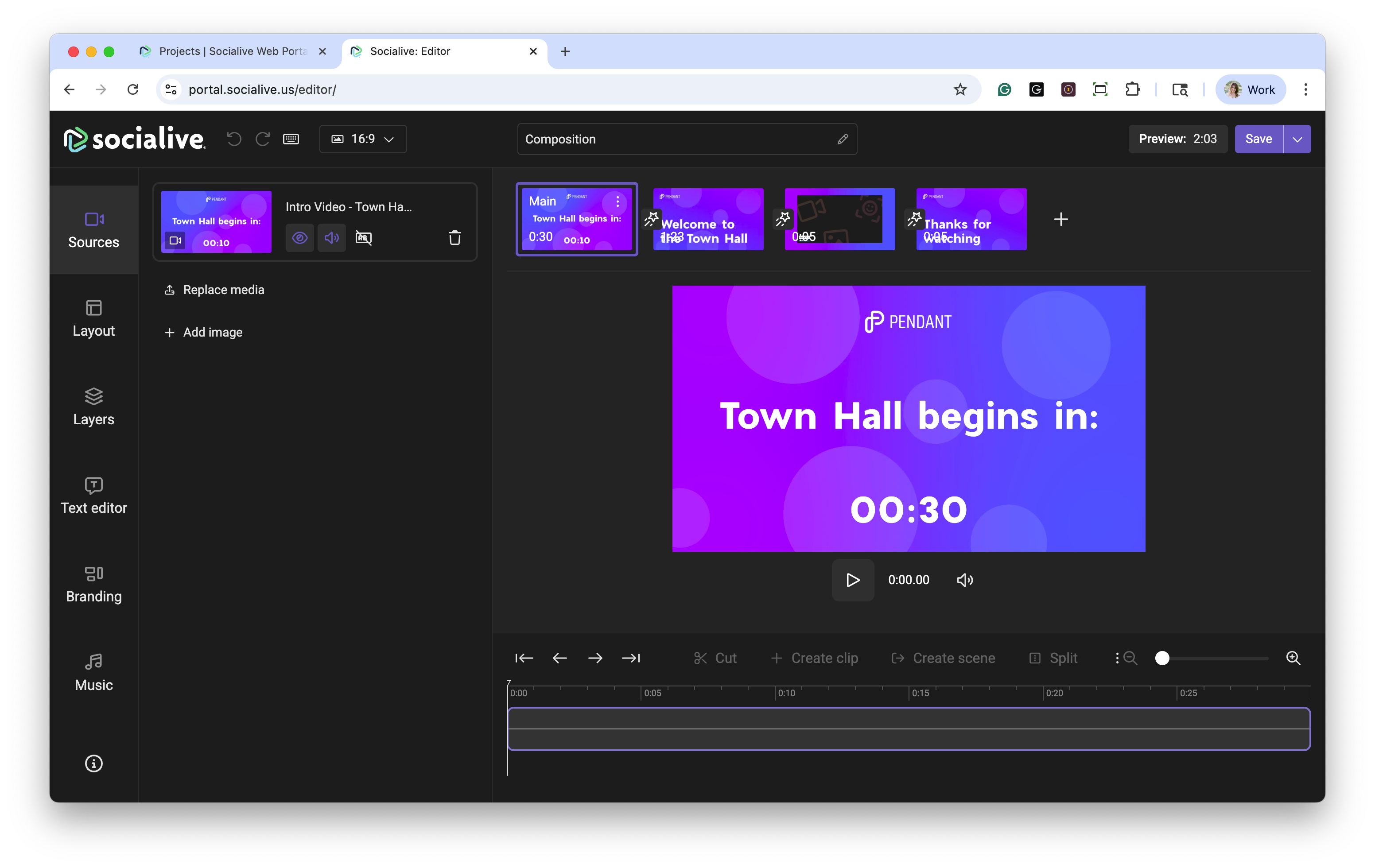This screenshot has height=868, width=1375.
Task: Switch to the Layers tab
Action: [x=93, y=407]
